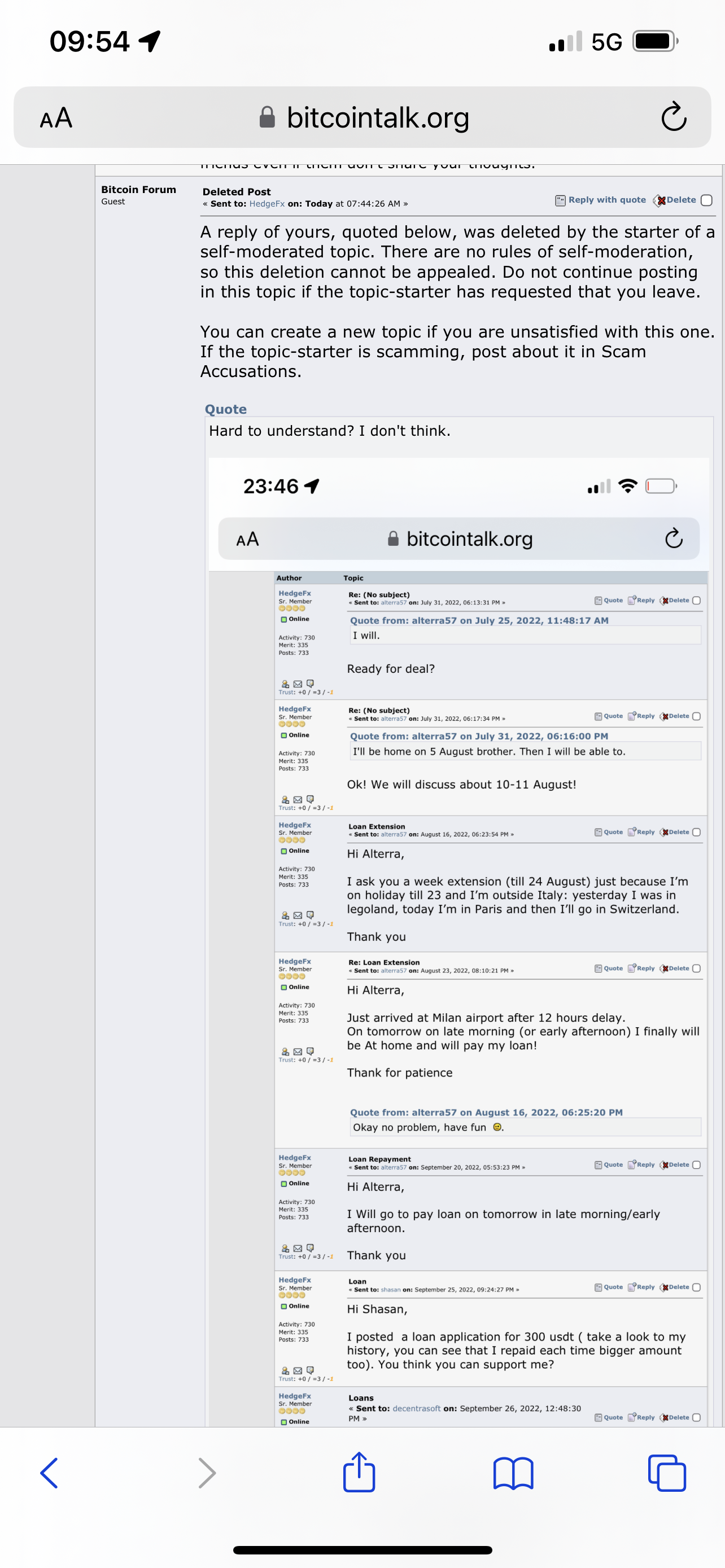Open Safari bookmarks book icon
725x1568 pixels.
tap(513, 1473)
